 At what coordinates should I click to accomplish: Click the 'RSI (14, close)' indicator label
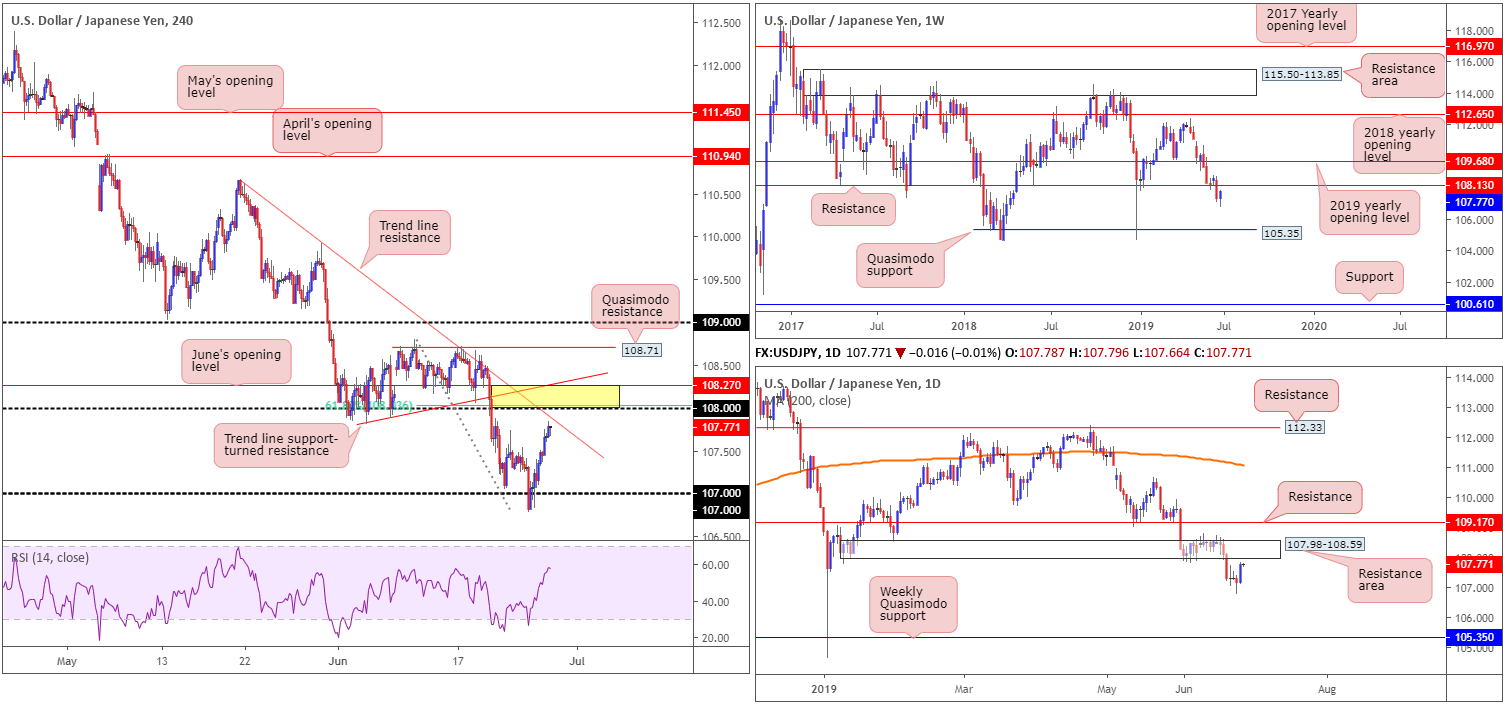coord(50,557)
